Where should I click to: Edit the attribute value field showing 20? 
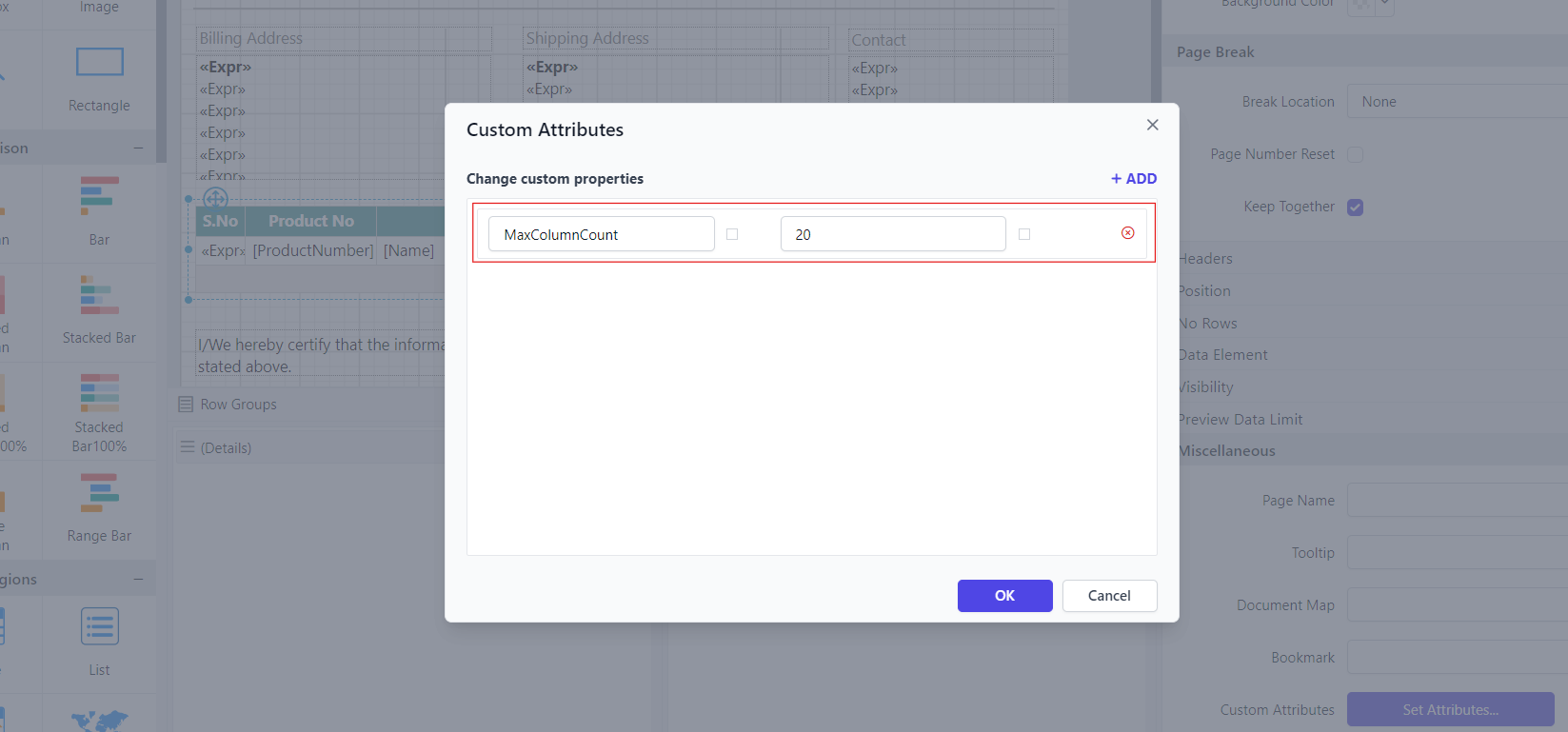(893, 234)
